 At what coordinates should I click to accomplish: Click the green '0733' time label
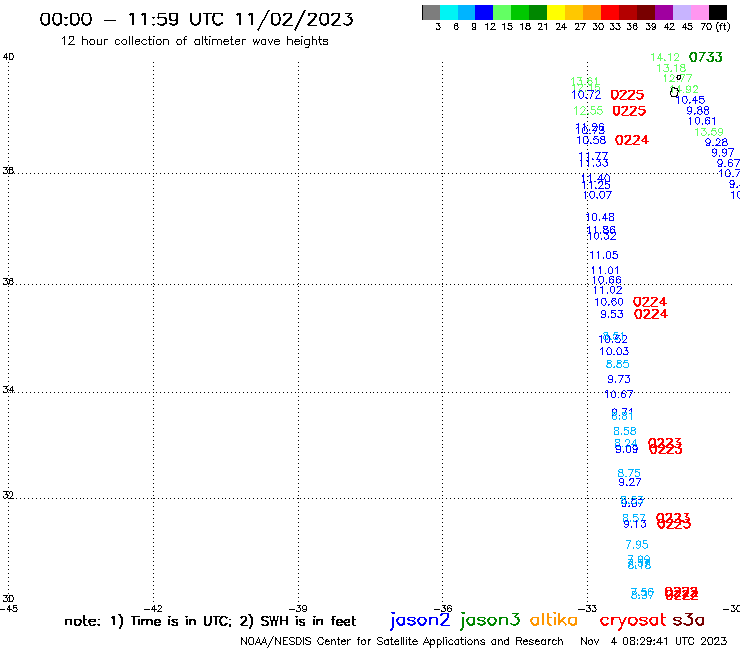tap(706, 57)
